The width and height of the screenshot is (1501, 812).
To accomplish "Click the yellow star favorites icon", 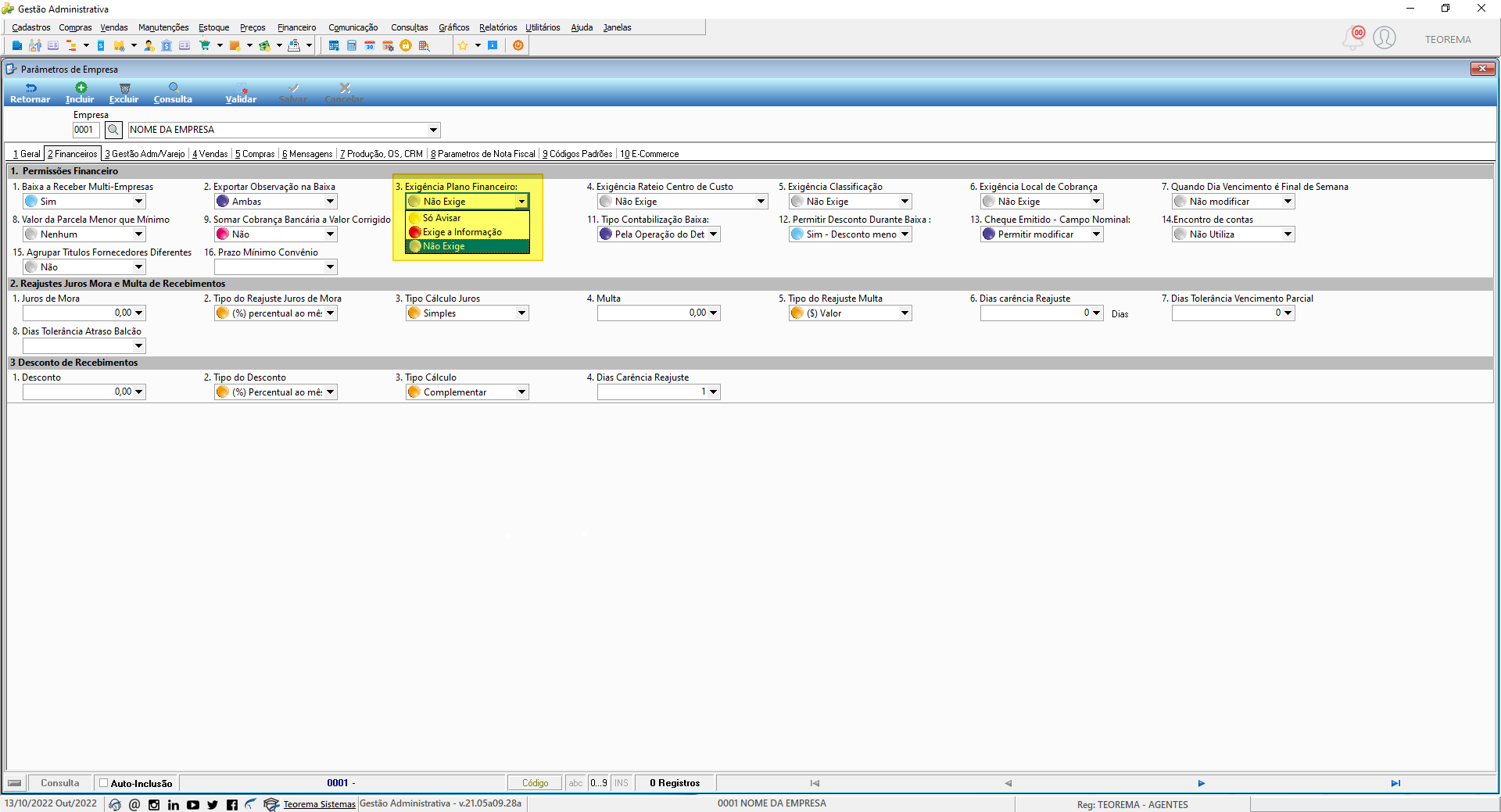I will pos(463,45).
